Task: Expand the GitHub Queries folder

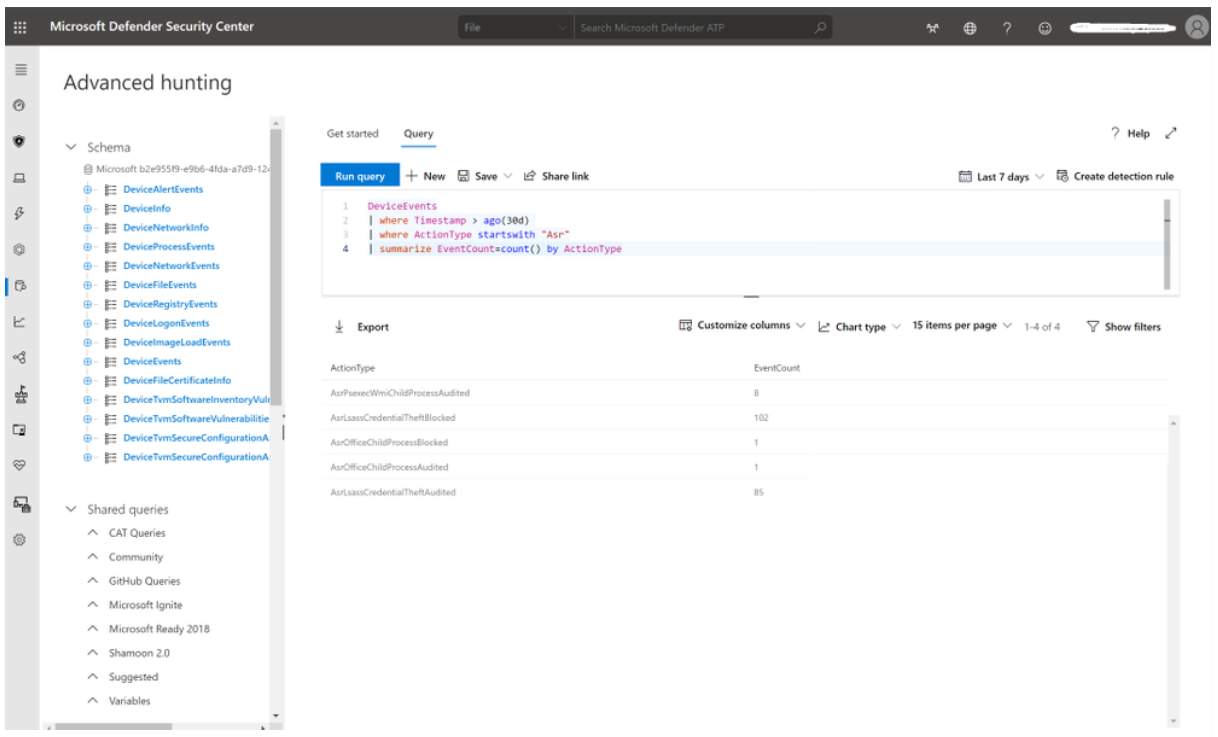Action: coord(94,581)
